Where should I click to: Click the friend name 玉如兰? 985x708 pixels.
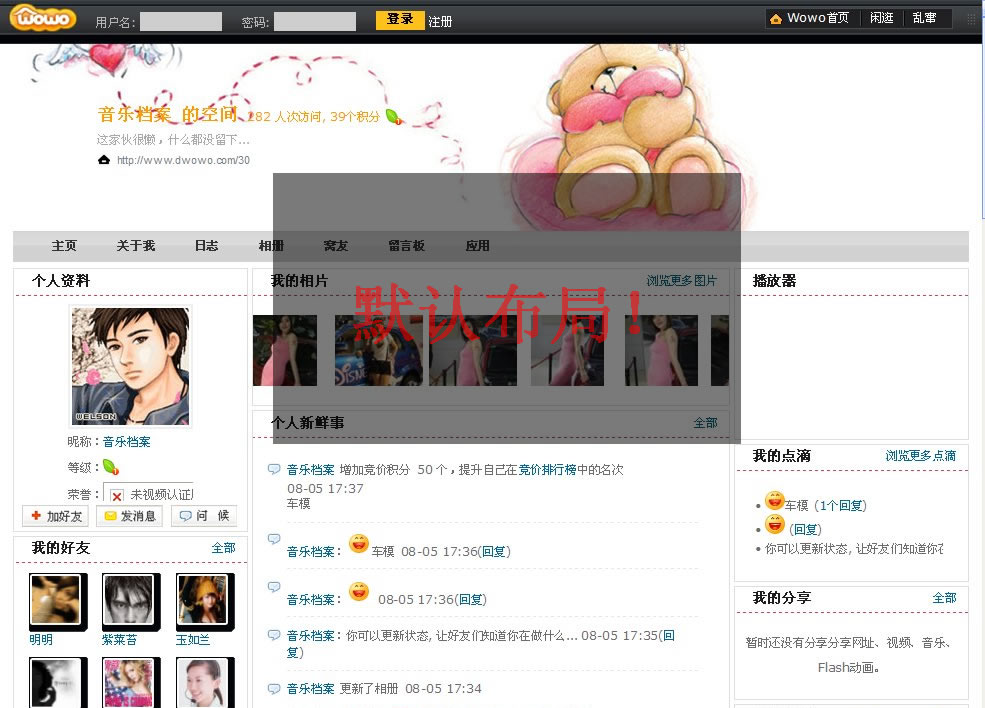coord(193,640)
